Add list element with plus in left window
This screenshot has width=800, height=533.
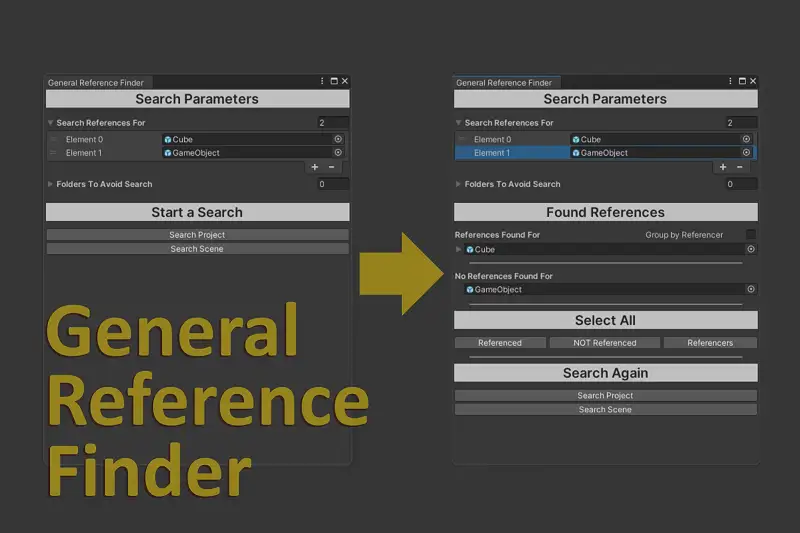(x=315, y=167)
